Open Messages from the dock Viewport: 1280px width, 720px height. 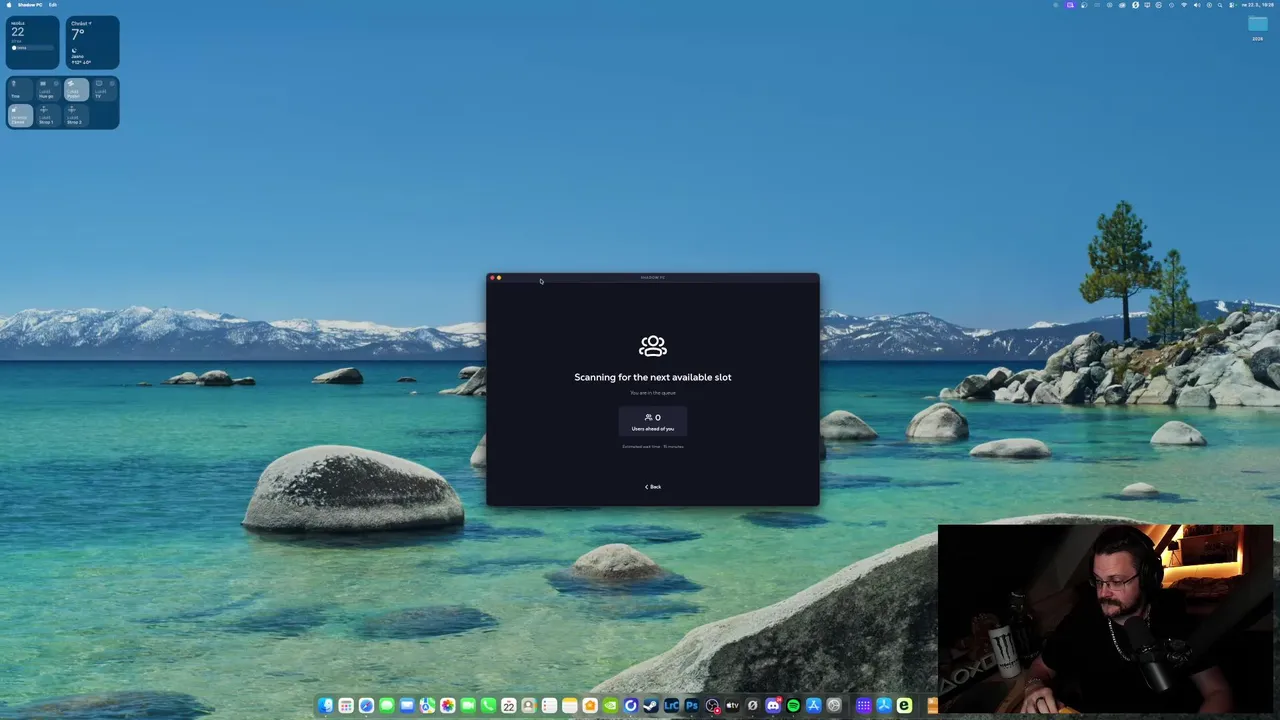387,705
